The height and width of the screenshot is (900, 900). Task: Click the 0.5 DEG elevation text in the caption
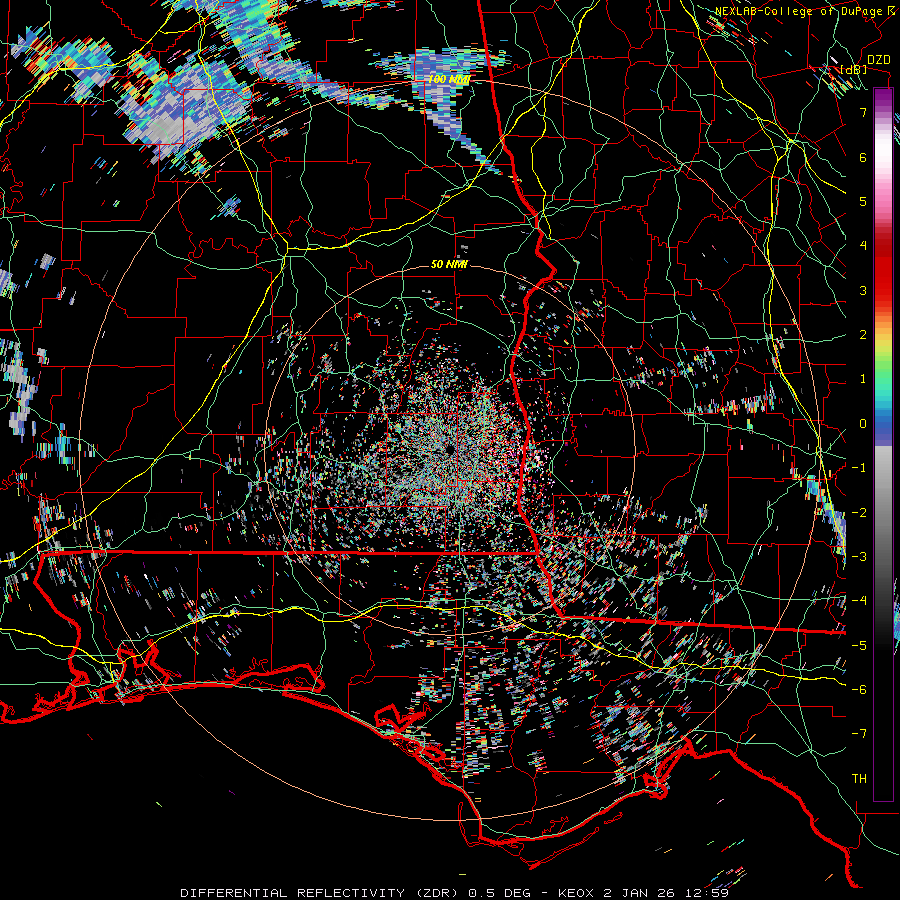[502, 893]
